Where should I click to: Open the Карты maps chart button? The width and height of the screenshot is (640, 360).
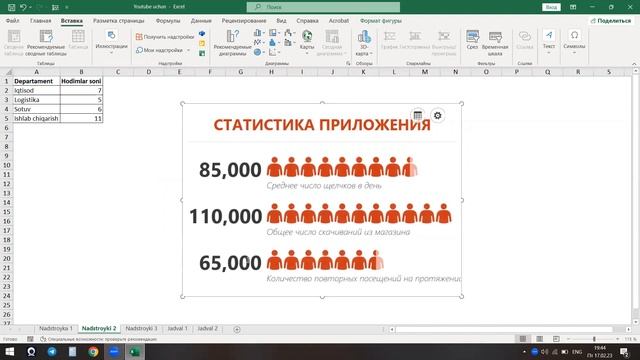[307, 42]
